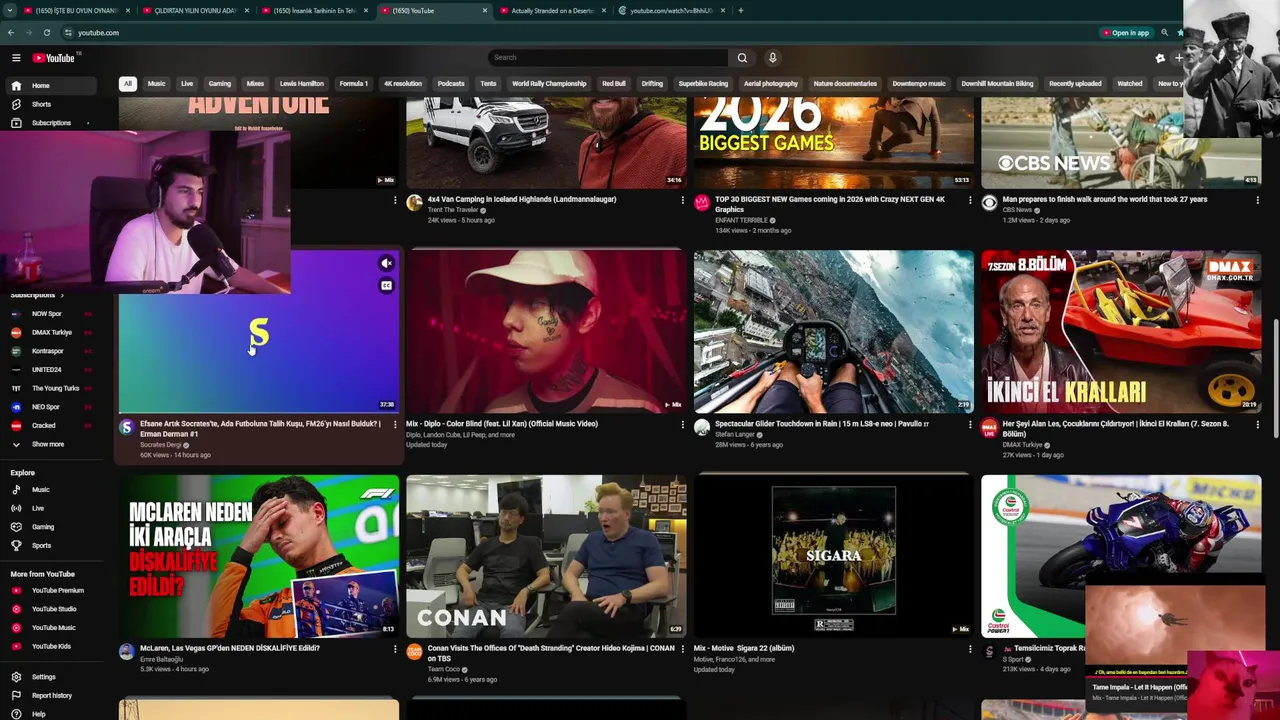Start voice search with microphone

click(772, 58)
